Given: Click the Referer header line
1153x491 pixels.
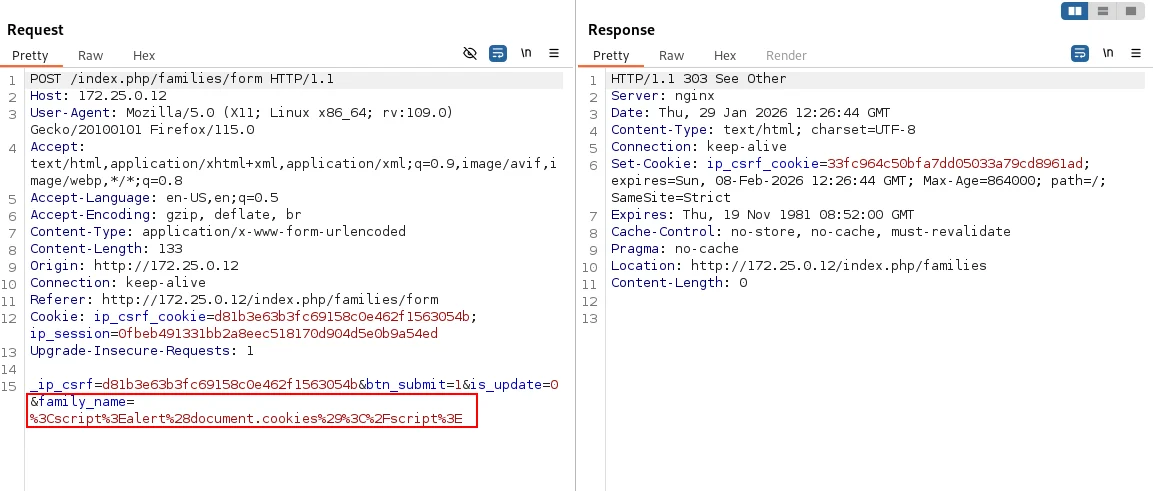Looking at the screenshot, I should [x=234, y=299].
